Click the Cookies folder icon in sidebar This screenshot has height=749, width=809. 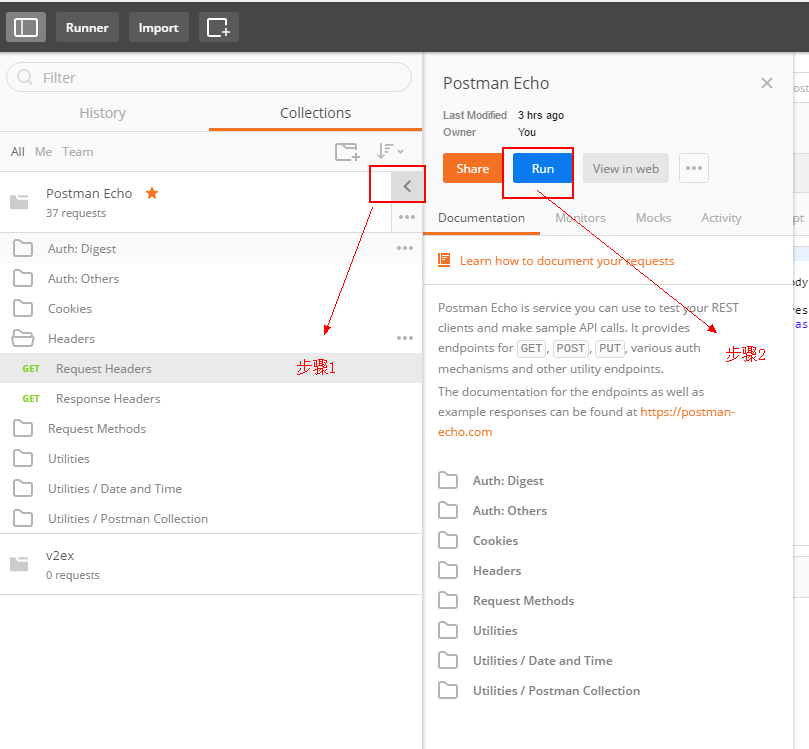coord(23,308)
